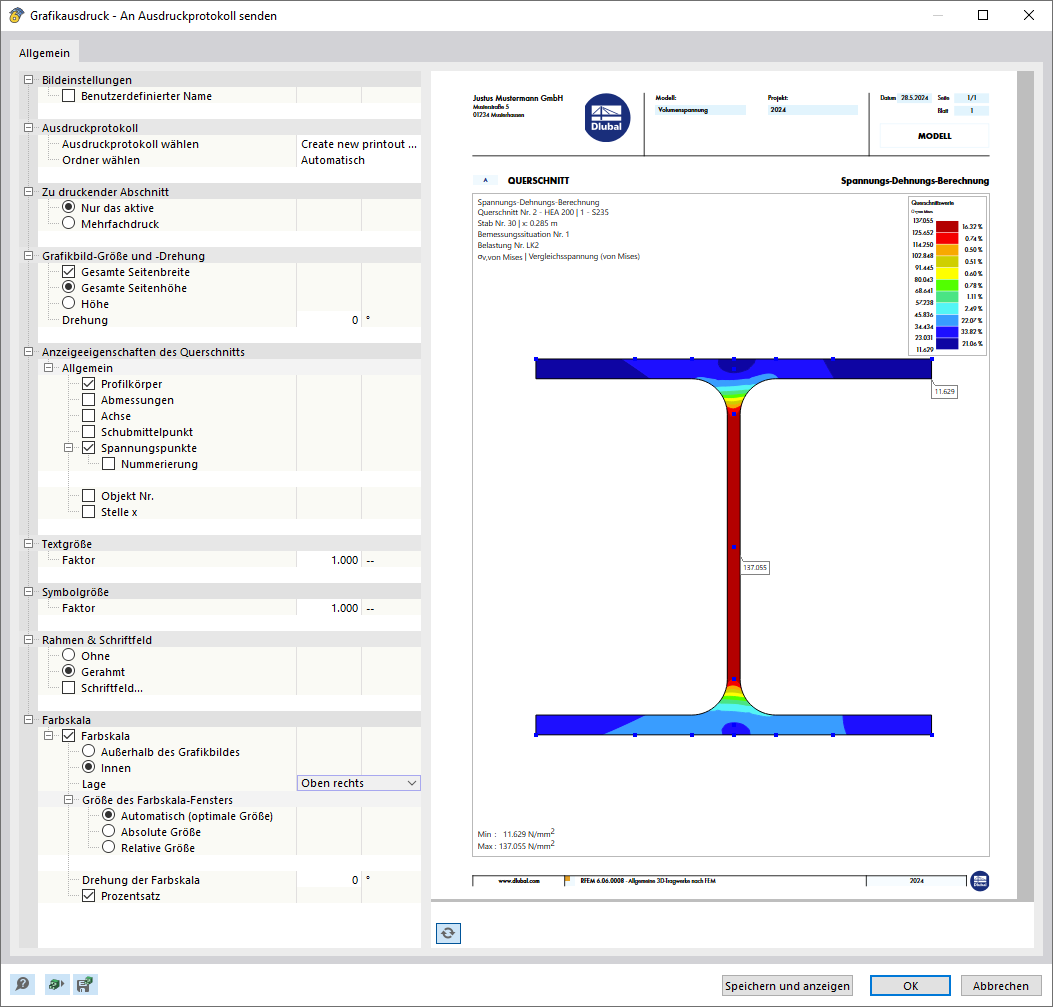Collapse the Symbolgröße section
Image resolution: width=1053 pixels, height=1007 pixels.
click(28, 591)
